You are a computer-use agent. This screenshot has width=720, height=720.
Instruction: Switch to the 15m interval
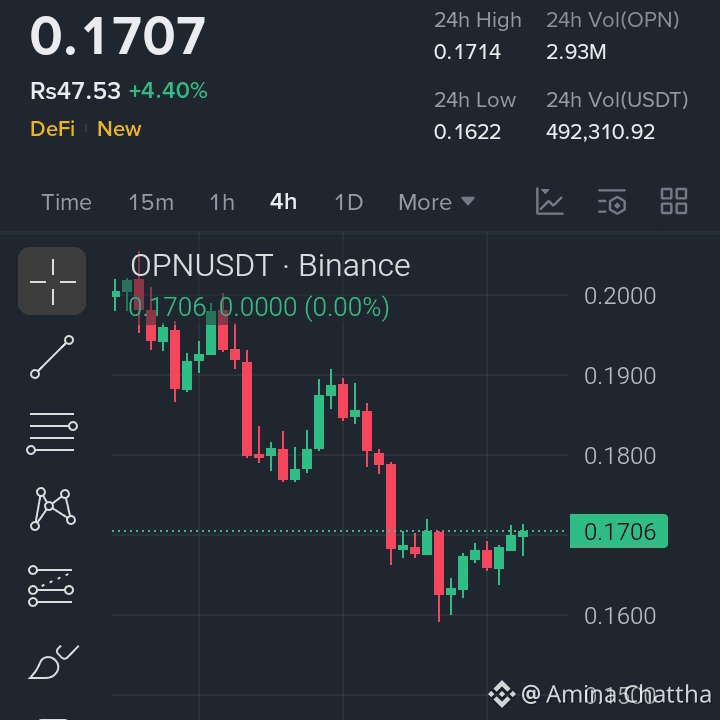(x=151, y=202)
